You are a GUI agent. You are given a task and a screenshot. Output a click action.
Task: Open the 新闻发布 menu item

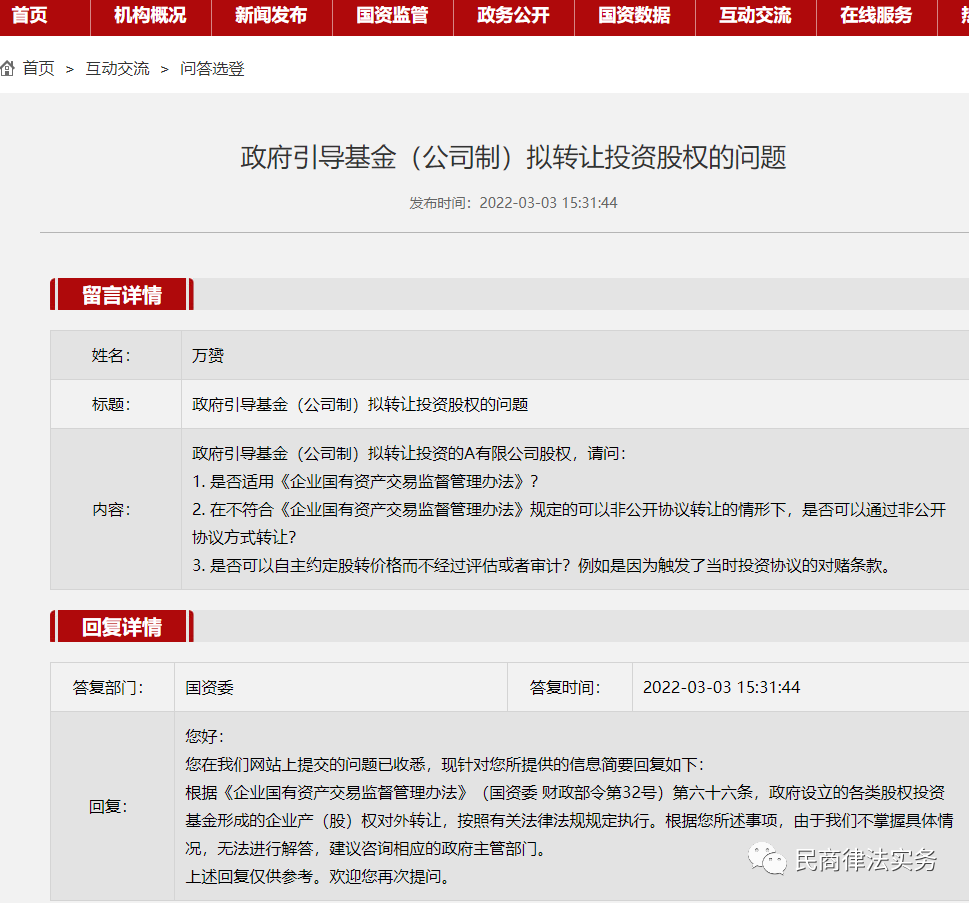[271, 15]
